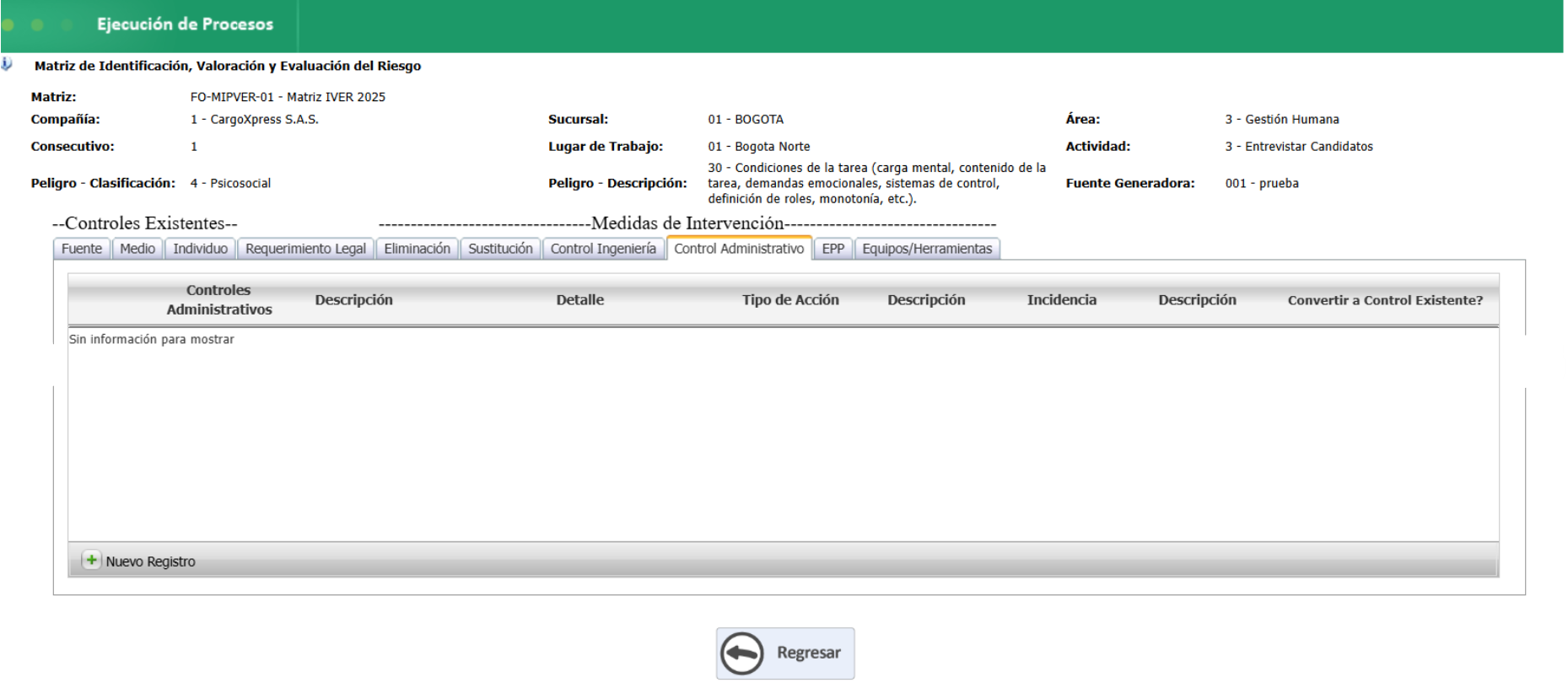Open the Requerimiento Legal tab
The image size is (1568, 683).
305,249
